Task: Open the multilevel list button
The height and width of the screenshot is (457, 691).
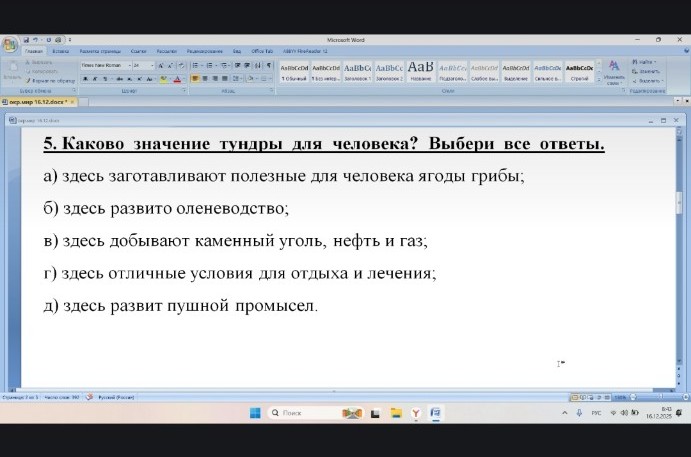Action: pyautogui.click(x=225, y=65)
